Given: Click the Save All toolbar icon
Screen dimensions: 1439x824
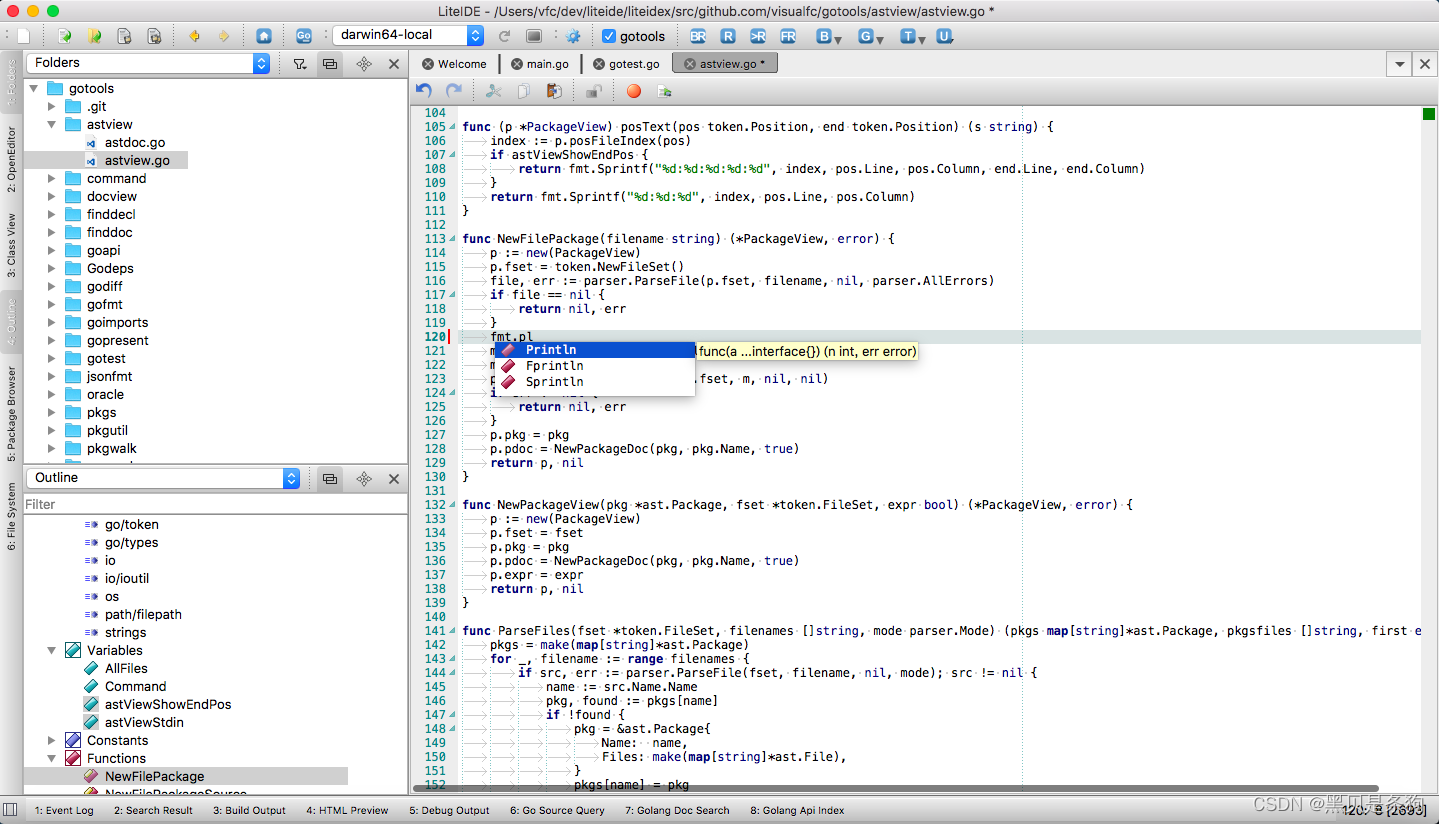Looking at the screenshot, I should 154,36.
